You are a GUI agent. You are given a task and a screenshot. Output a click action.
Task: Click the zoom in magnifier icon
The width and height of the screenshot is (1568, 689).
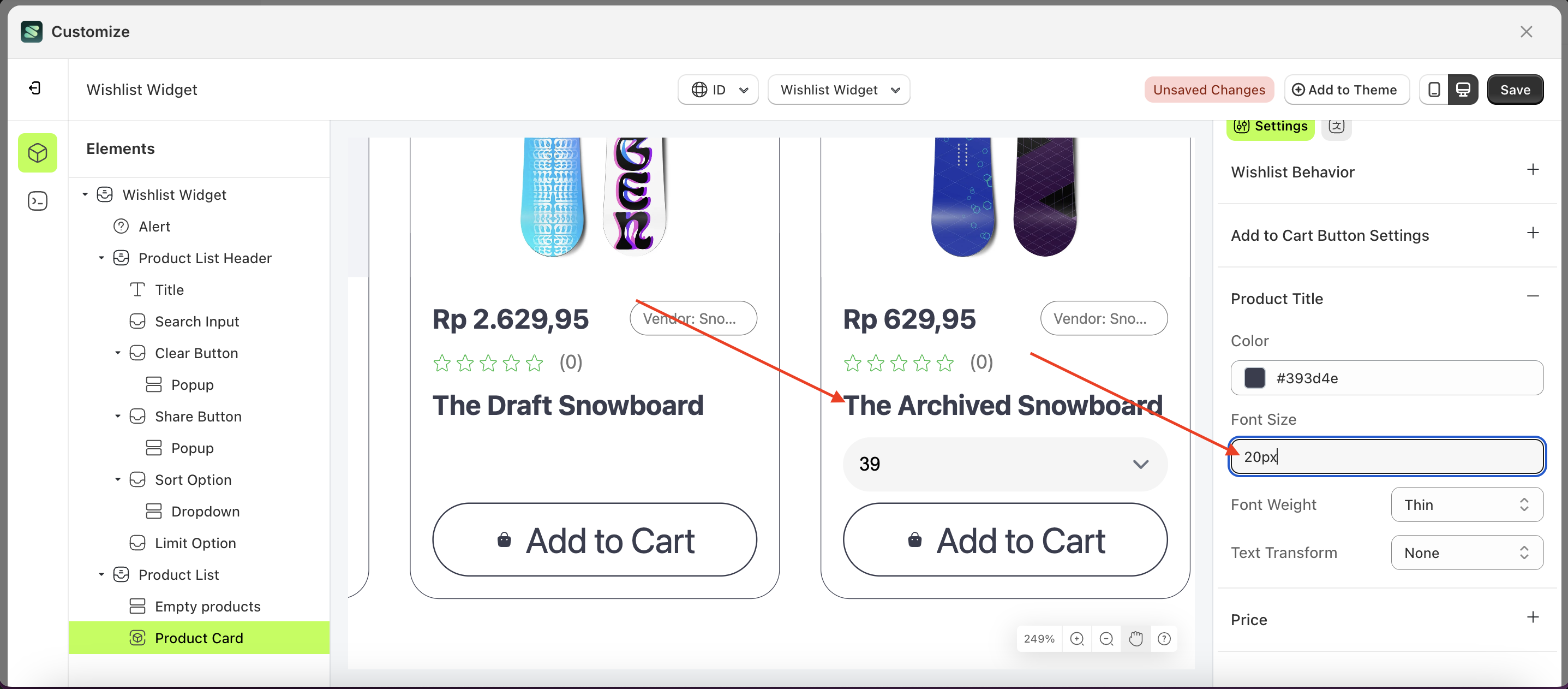1076,638
